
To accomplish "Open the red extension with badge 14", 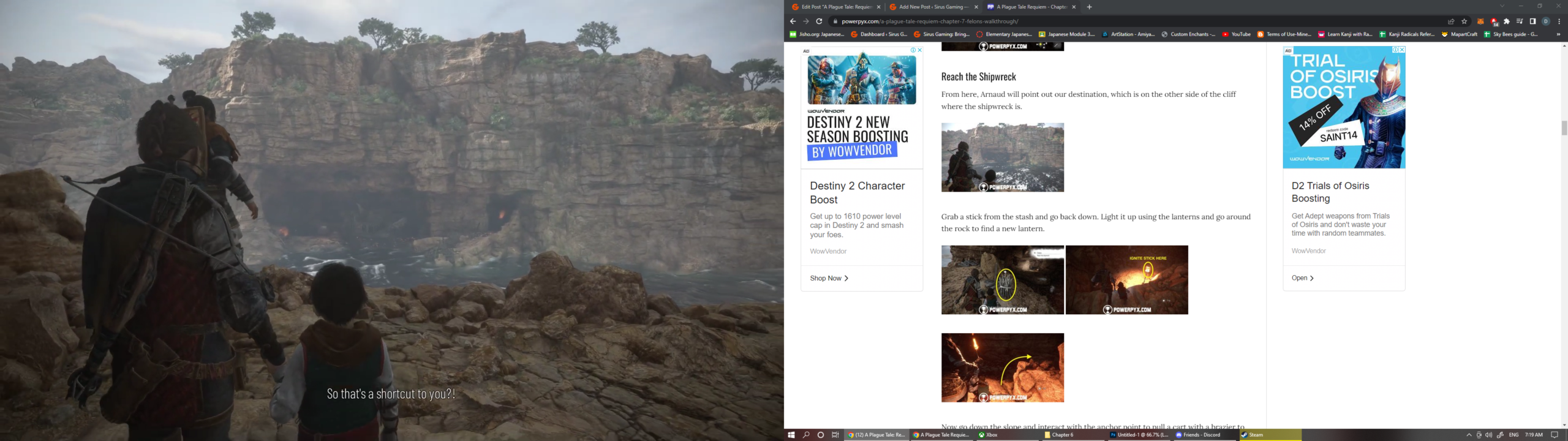I will tap(1494, 21).
